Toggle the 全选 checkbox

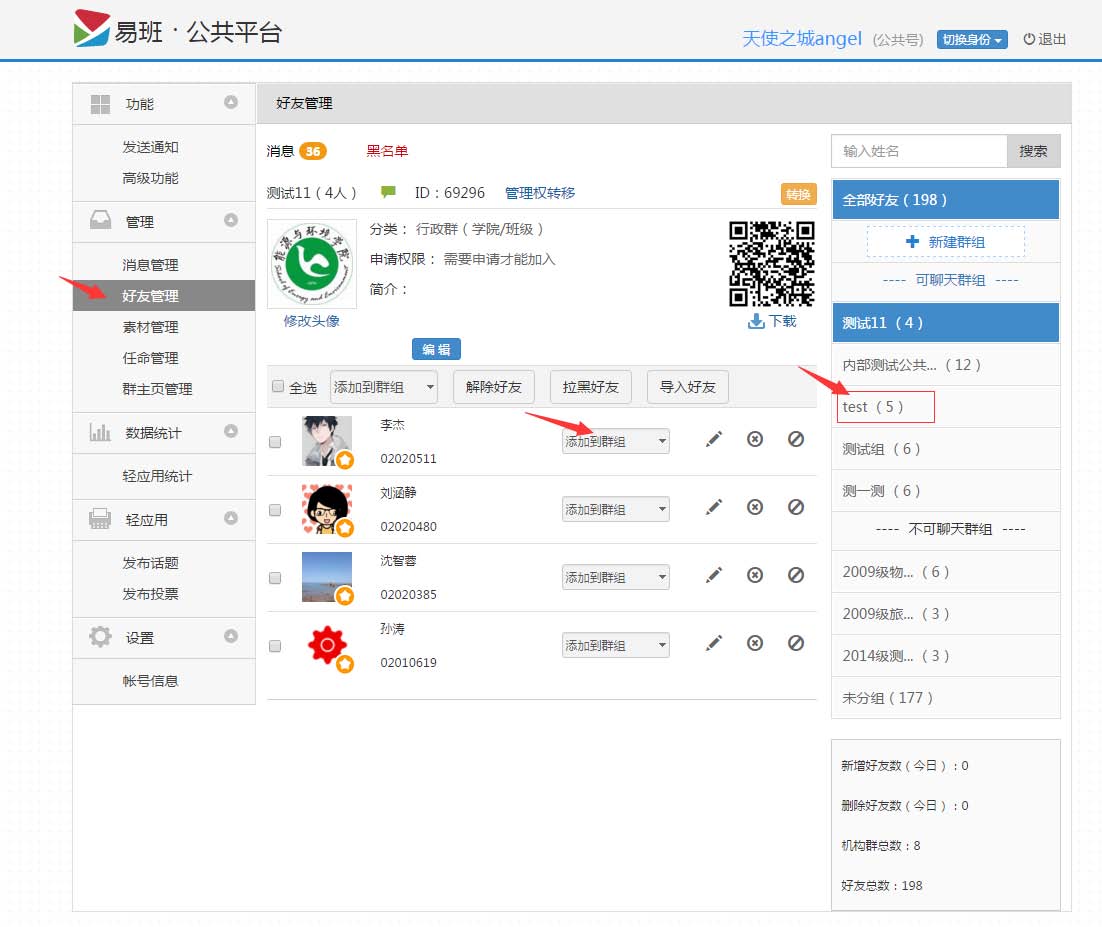click(x=278, y=386)
